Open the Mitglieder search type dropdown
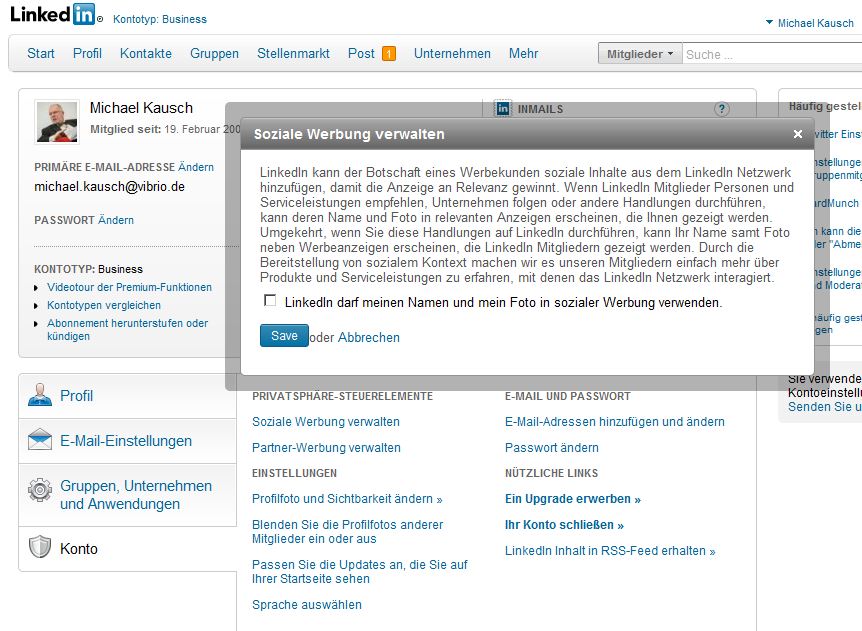This screenshot has width=862, height=631. point(640,54)
